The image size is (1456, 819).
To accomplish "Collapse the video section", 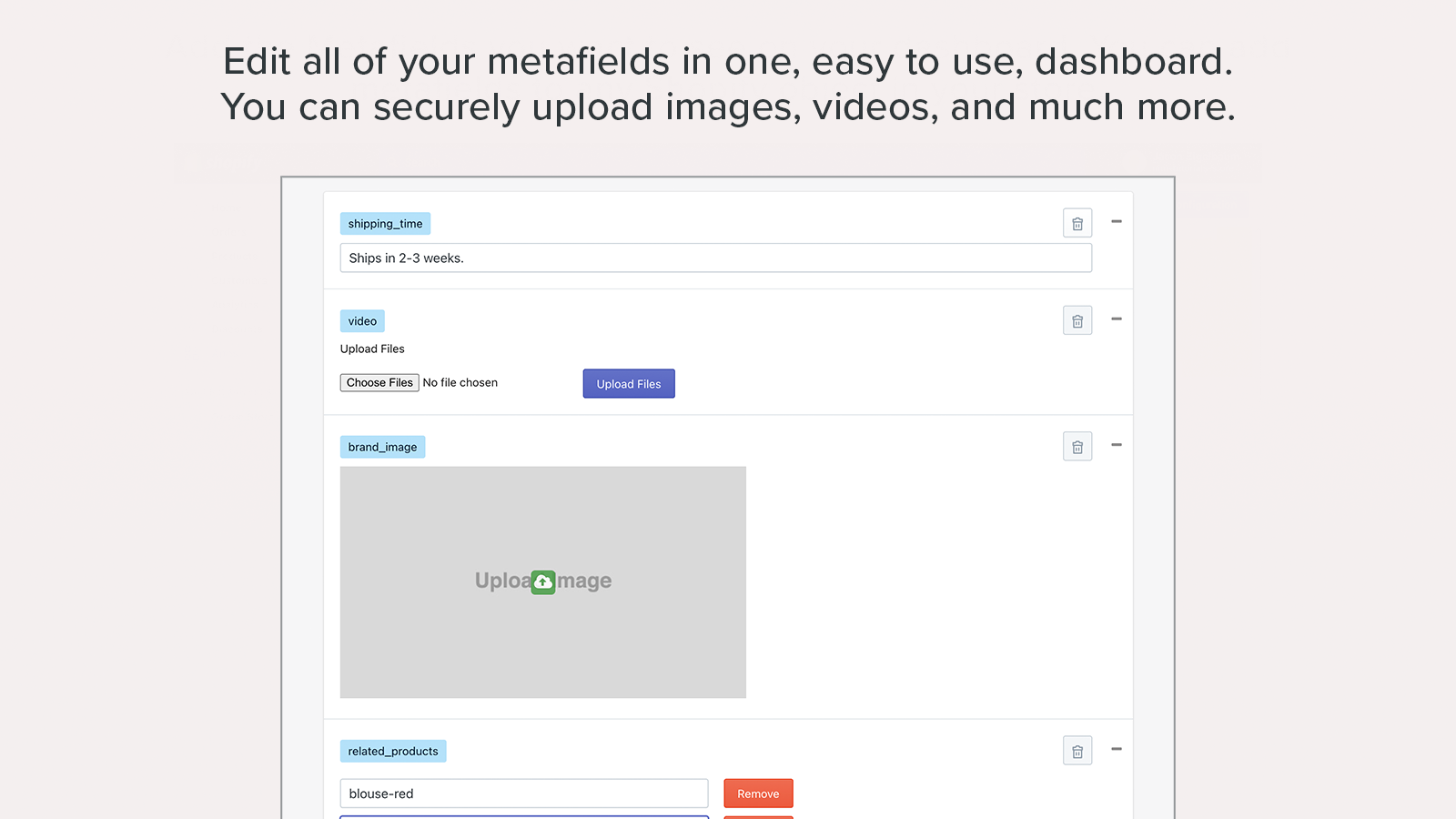I will 1117,319.
